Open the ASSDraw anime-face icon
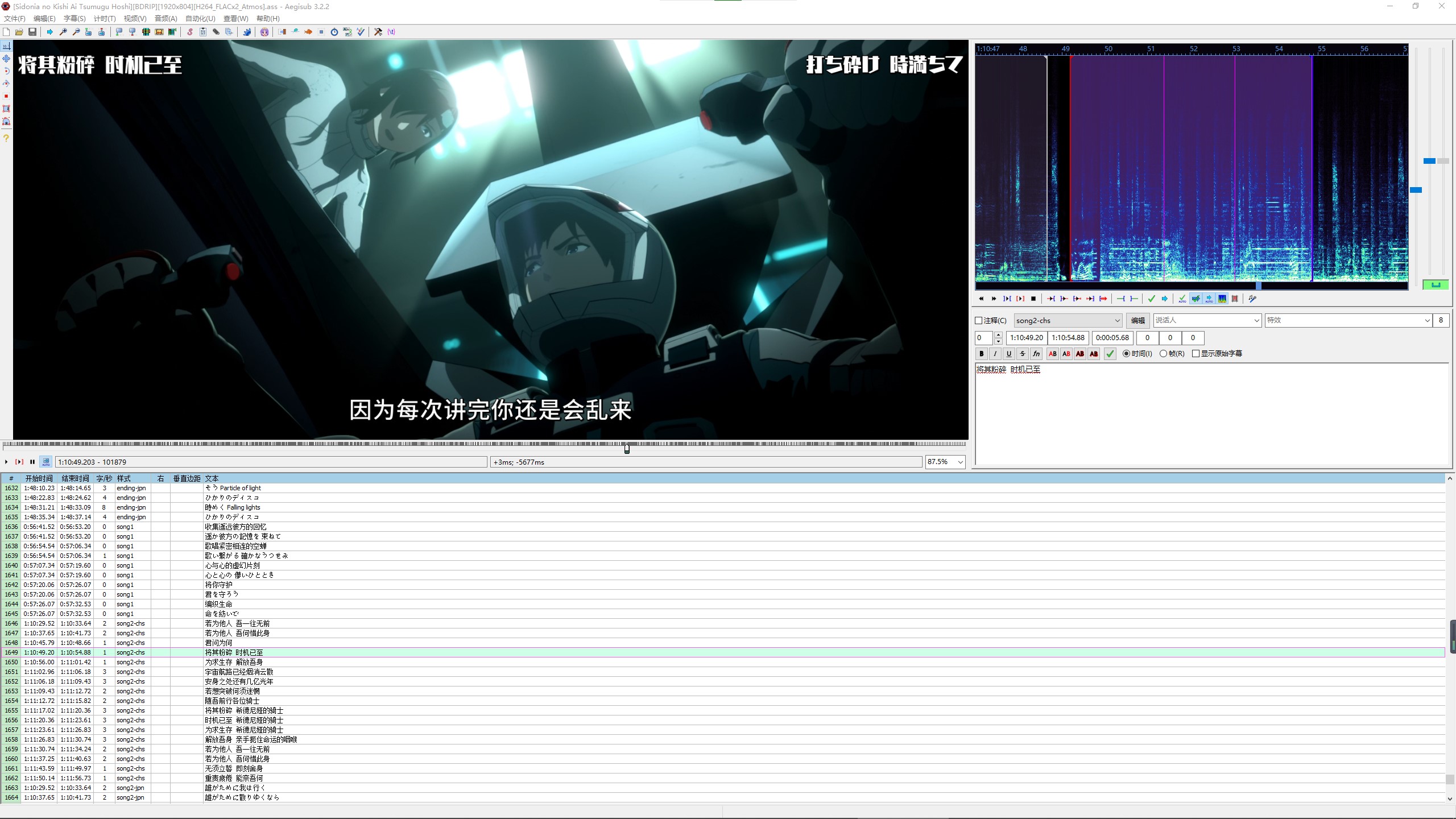 [264, 32]
